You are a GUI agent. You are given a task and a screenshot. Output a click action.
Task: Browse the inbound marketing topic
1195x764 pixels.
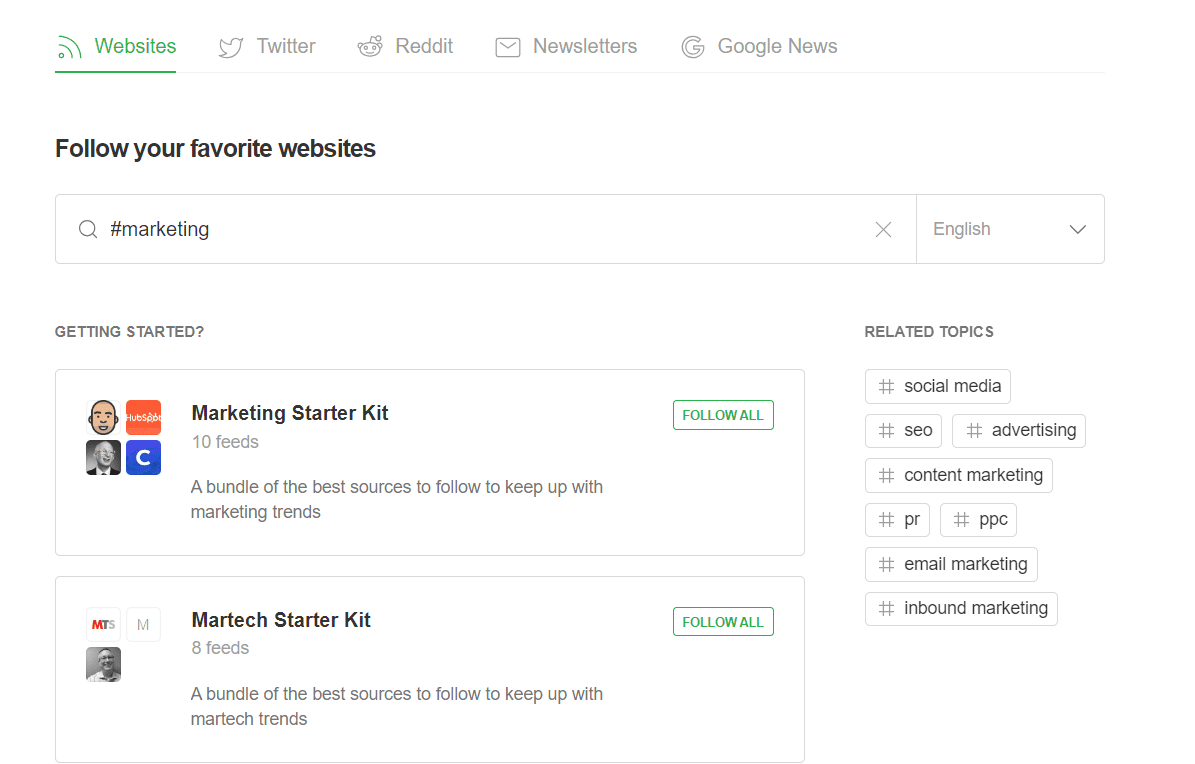(961, 608)
